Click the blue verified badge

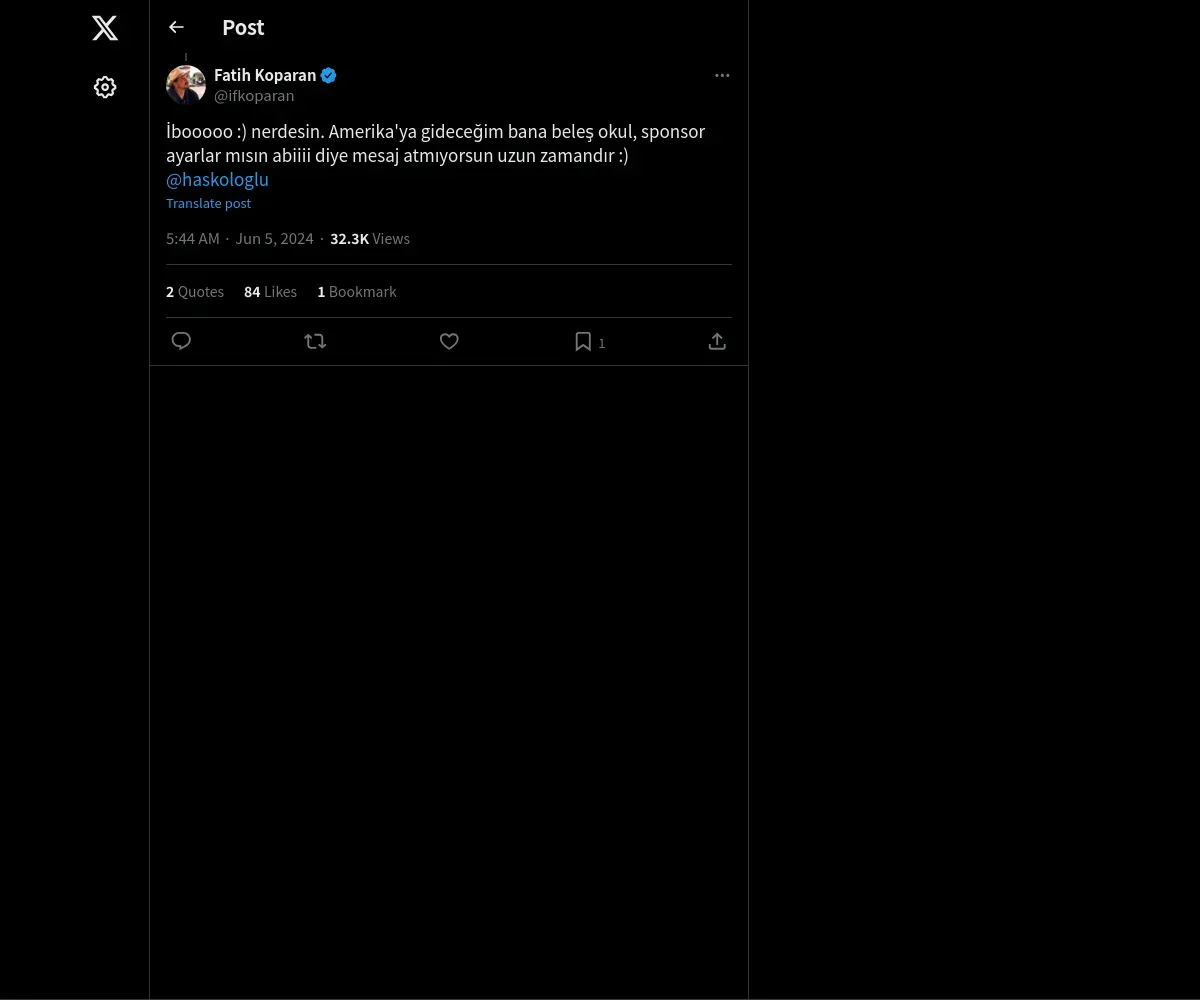click(x=328, y=76)
